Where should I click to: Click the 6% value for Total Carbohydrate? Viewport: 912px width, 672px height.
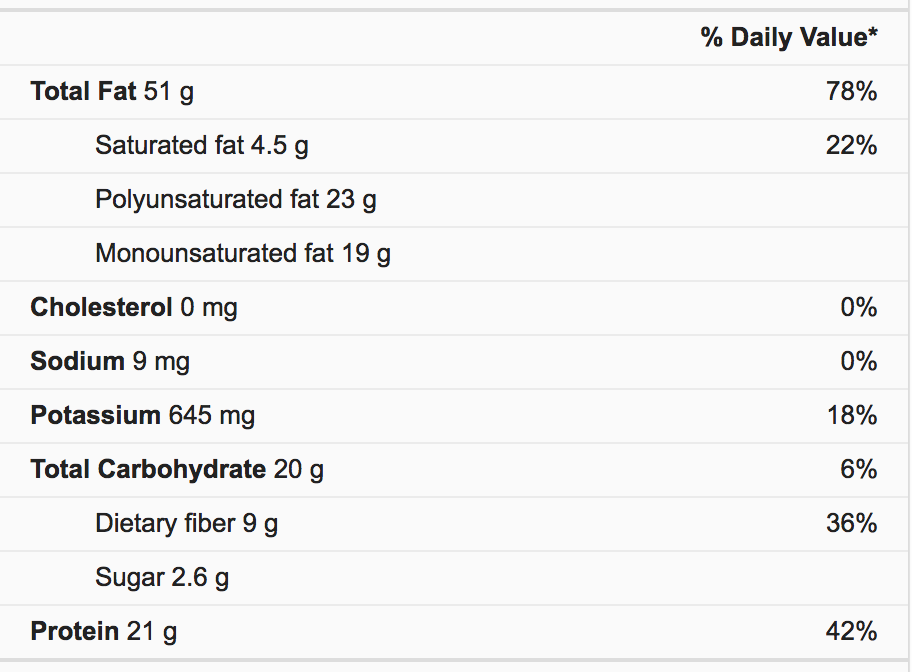858,470
